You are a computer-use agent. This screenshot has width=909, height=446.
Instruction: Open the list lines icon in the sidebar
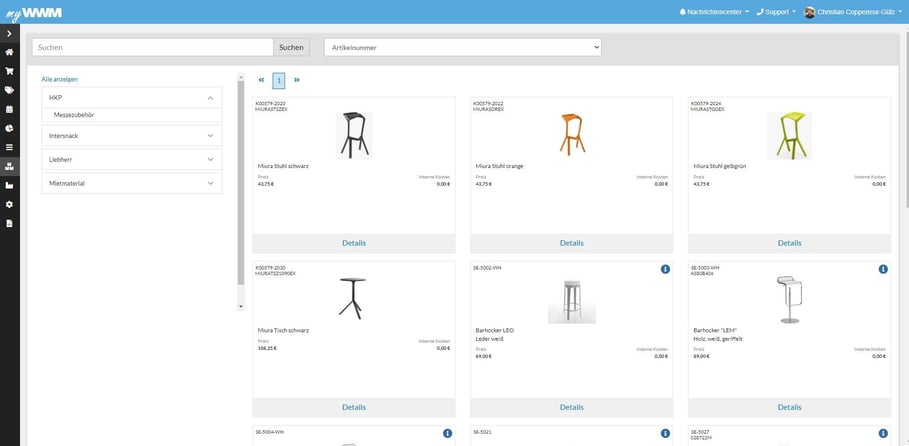(9, 147)
